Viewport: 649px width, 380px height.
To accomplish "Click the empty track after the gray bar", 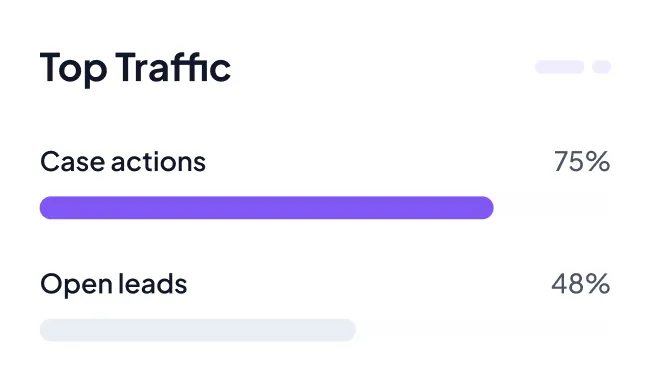I will pos(483,330).
